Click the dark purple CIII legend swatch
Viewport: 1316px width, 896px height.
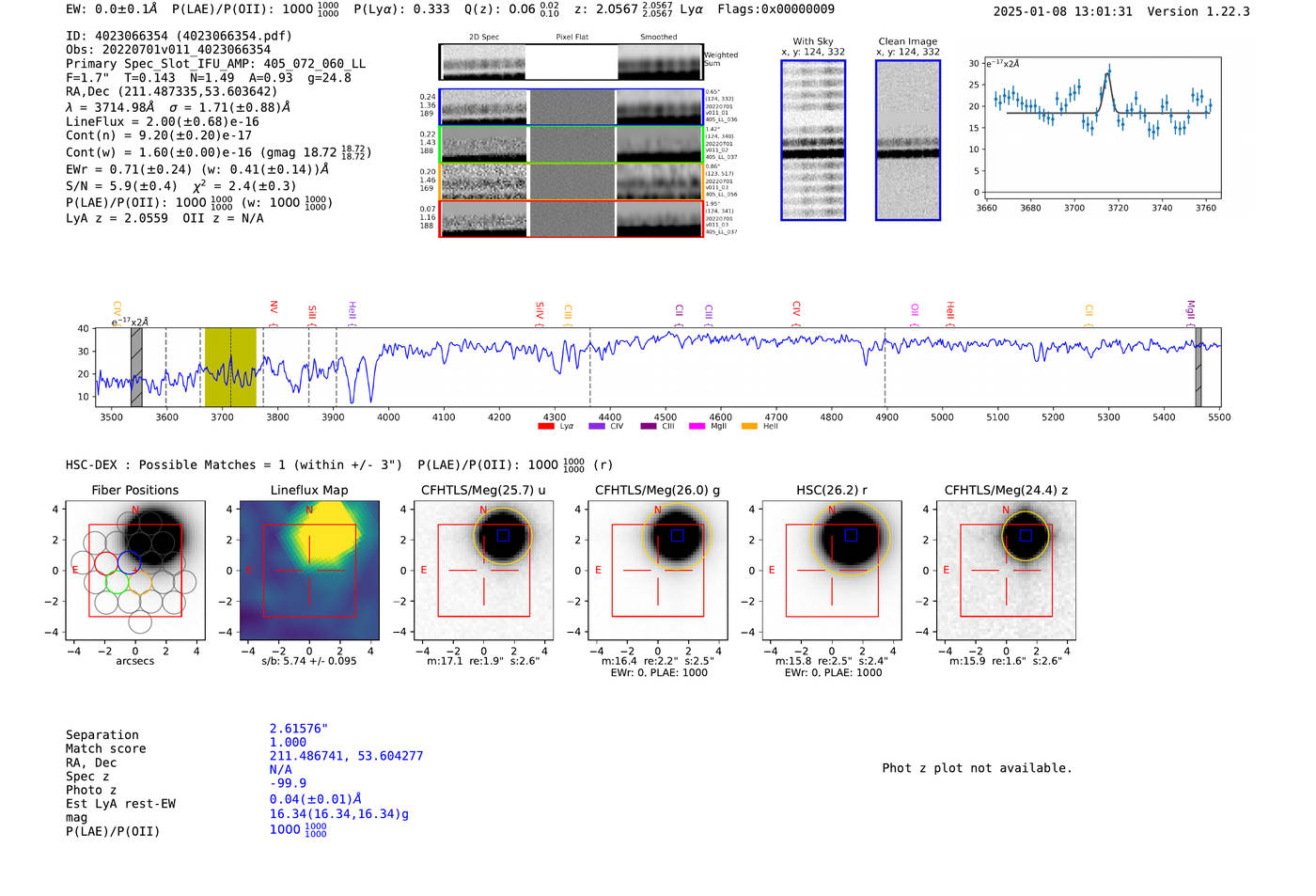point(649,427)
